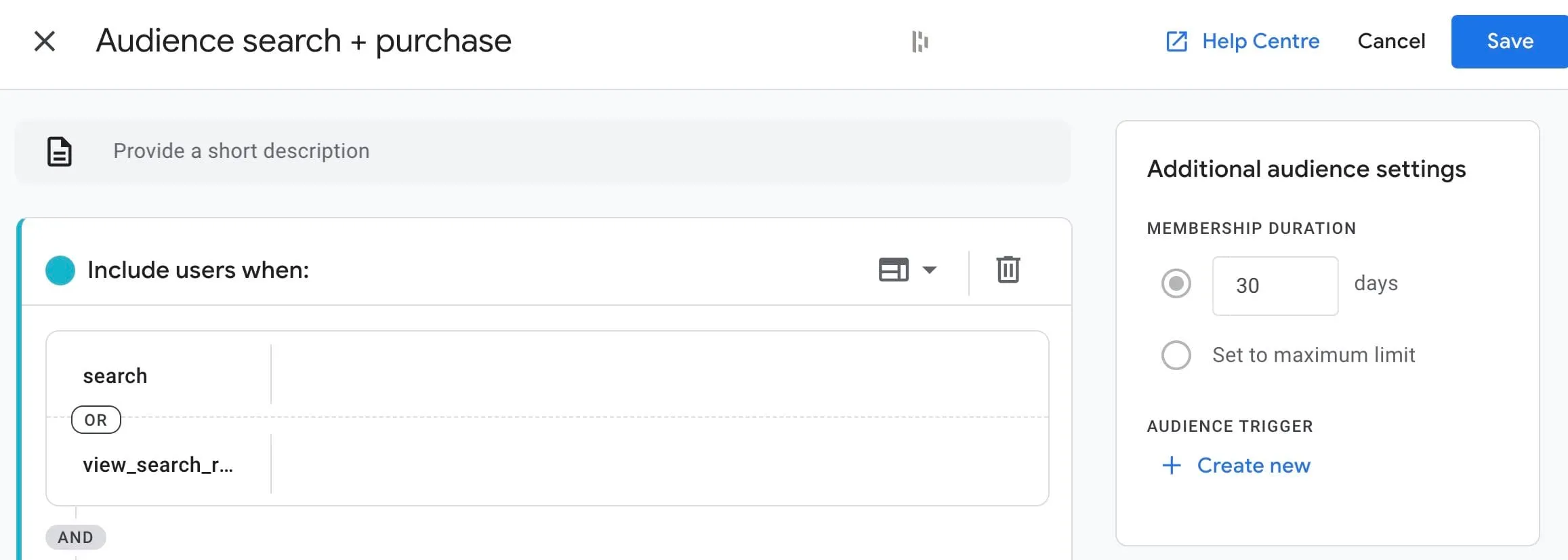Click the Cancel button

[x=1391, y=41]
